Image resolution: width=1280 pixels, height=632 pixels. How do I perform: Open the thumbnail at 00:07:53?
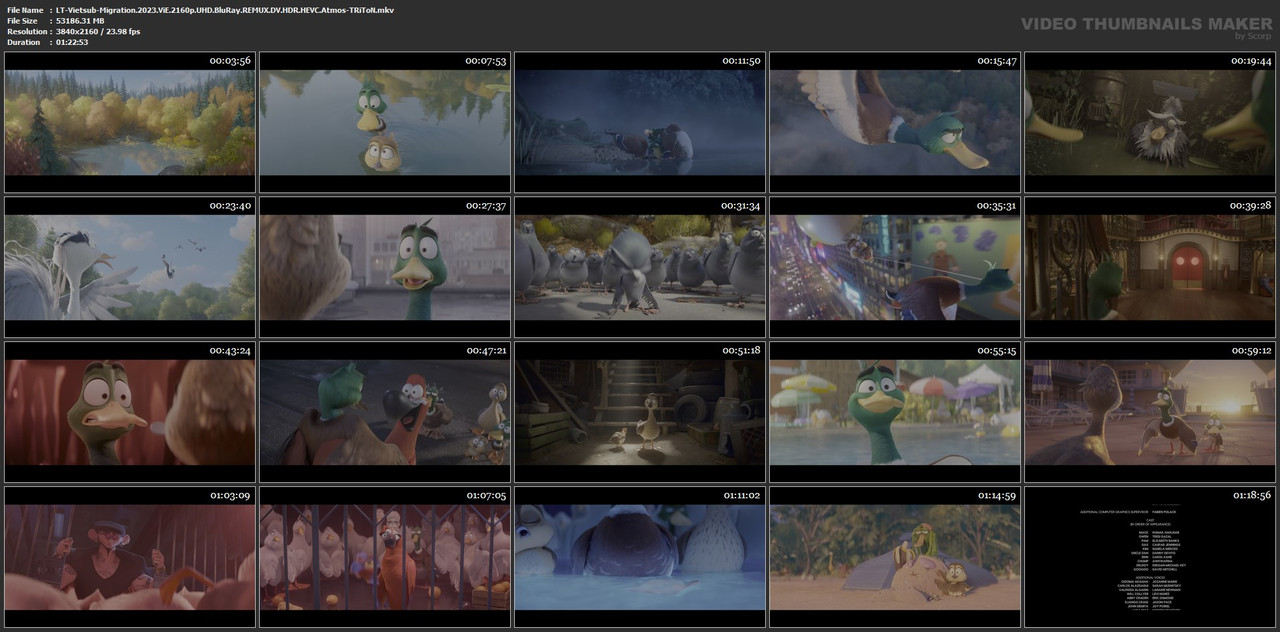[x=385, y=122]
